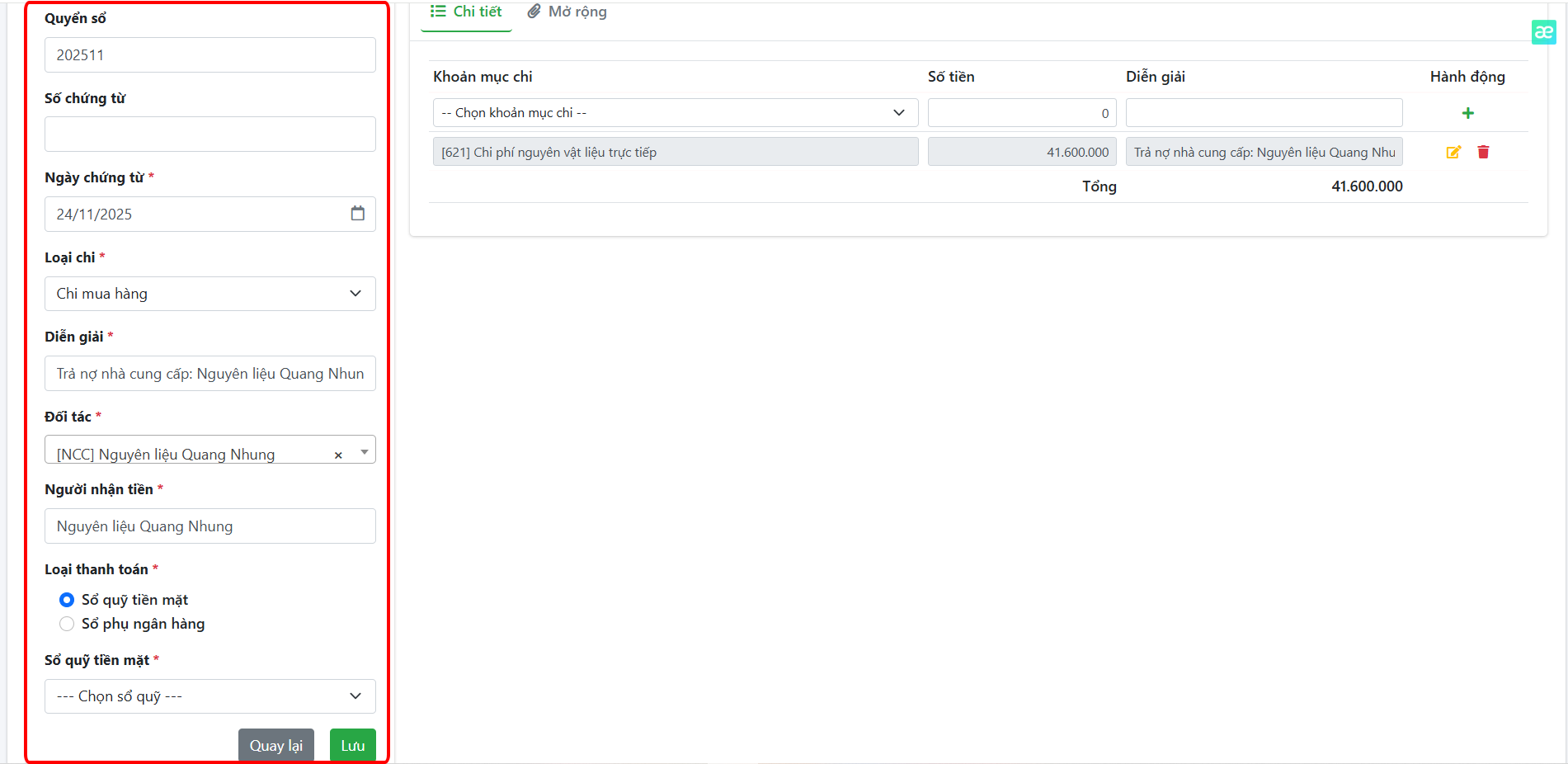Click the yellow edit icon for row 621
Image resolution: width=1568 pixels, height=764 pixels.
click(1453, 152)
